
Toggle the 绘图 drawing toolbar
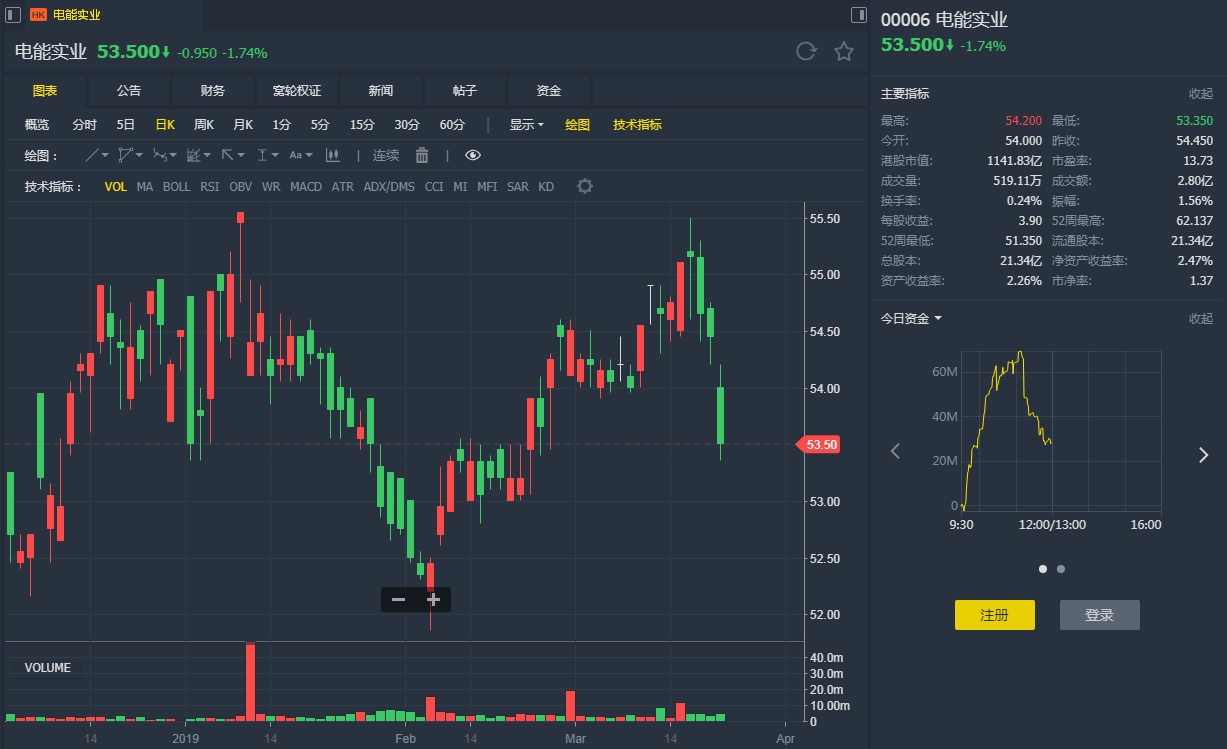point(578,125)
